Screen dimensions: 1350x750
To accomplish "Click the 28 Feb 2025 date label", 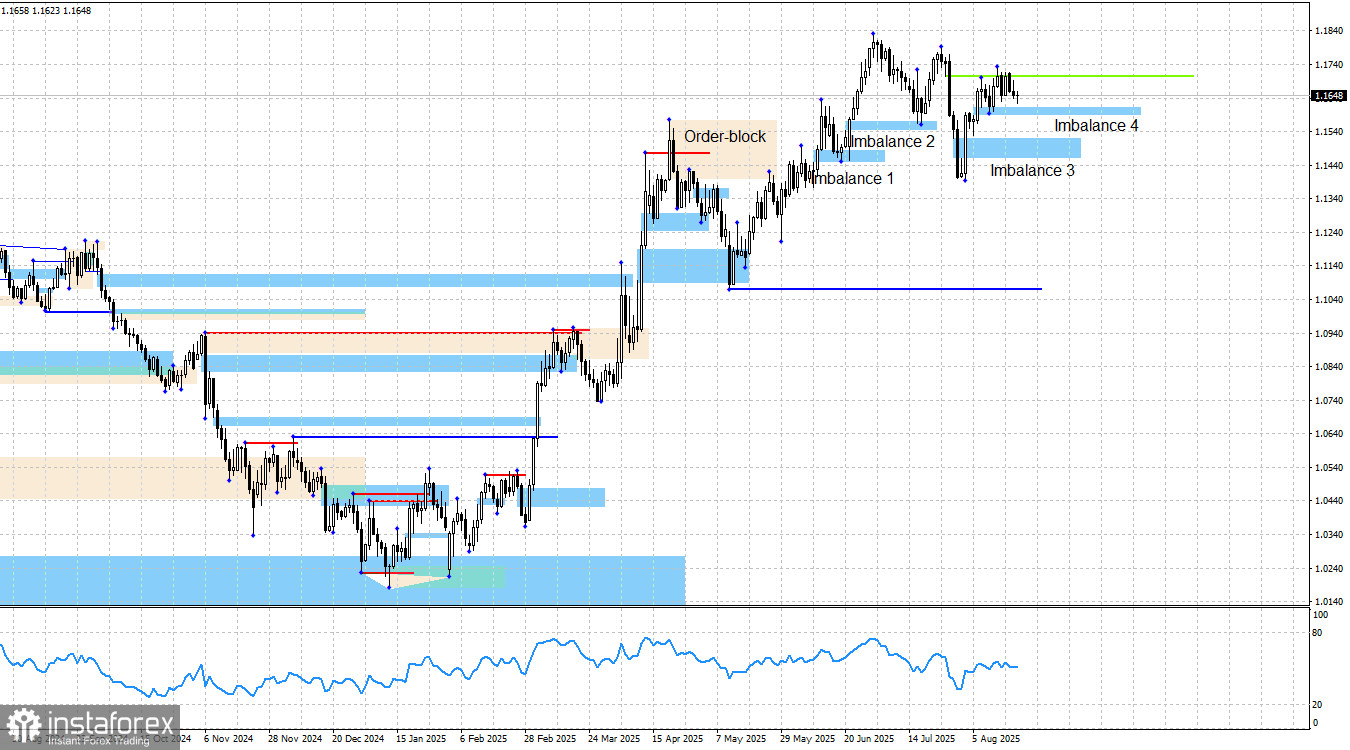I will click(551, 740).
